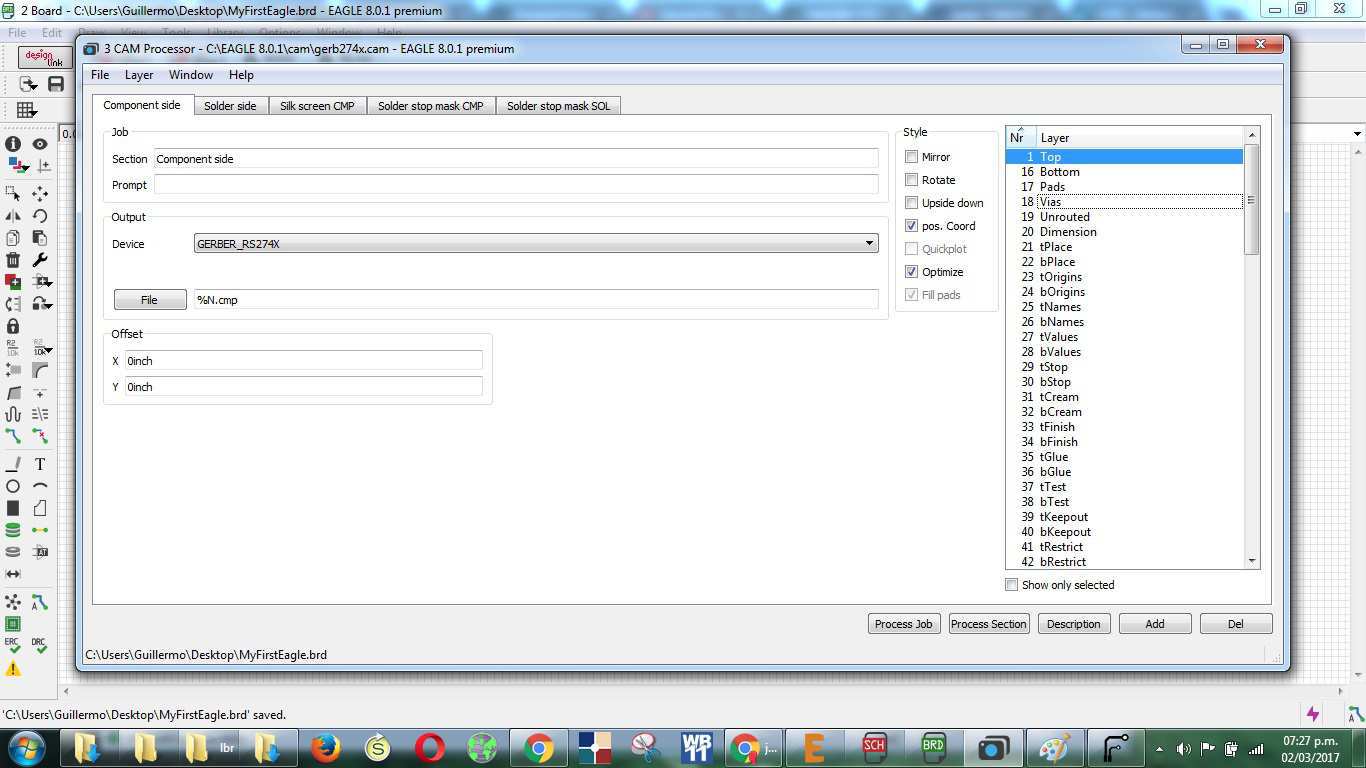Click the Windows Start button
This screenshot has width=1366, height=768.
point(26,748)
